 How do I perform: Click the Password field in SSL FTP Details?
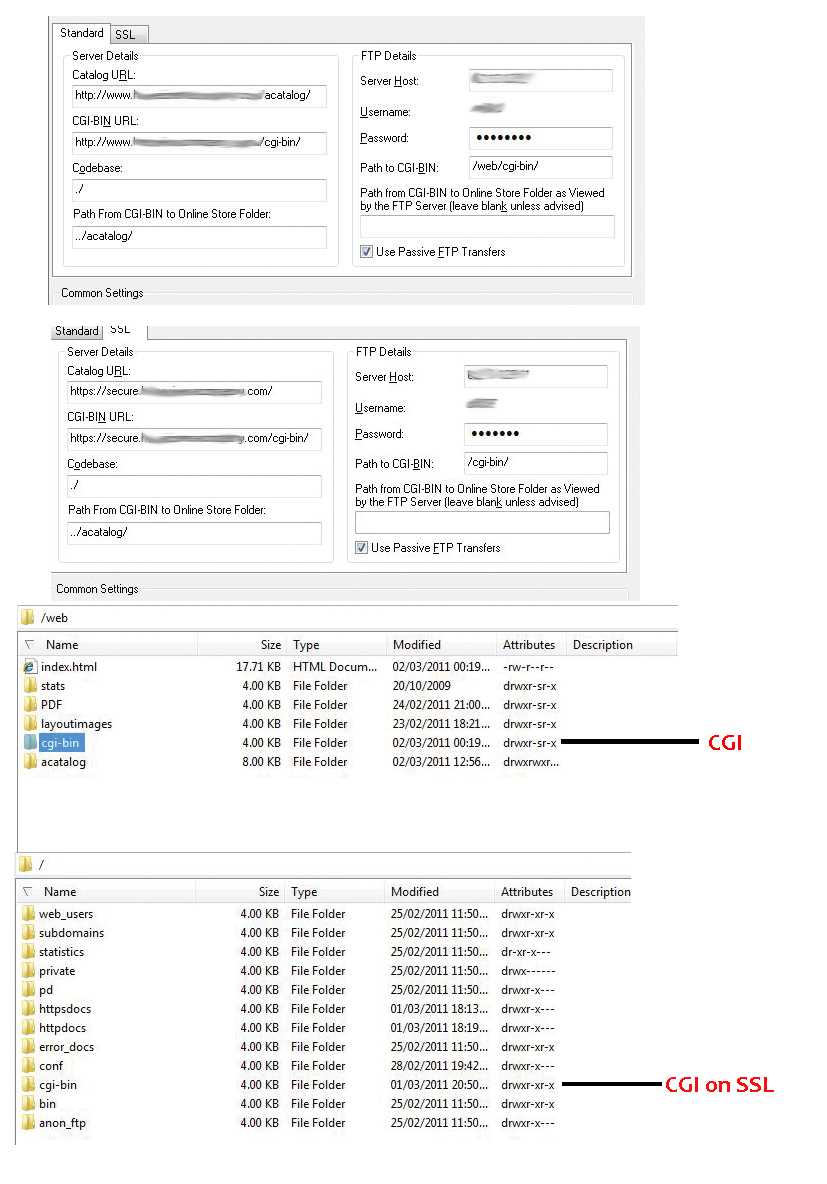tap(535, 434)
